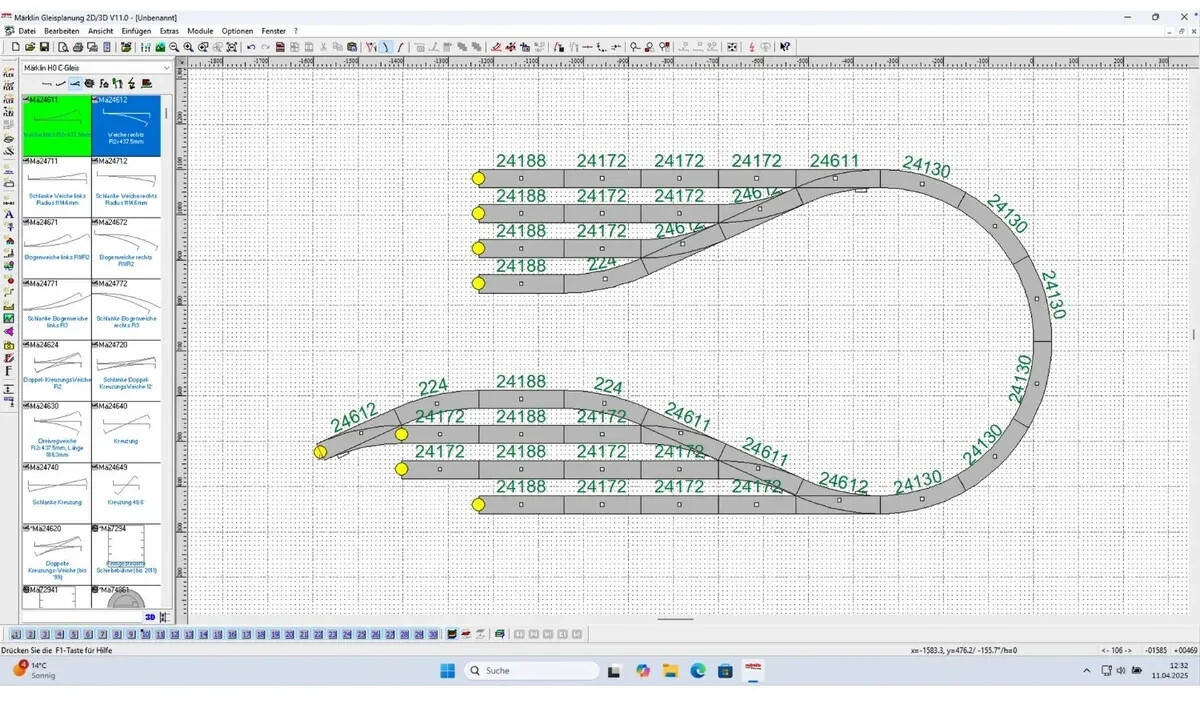Image resolution: width=1200 pixels, height=712 pixels.
Task: Create a new track plan file
Action: pyautogui.click(x=15, y=47)
